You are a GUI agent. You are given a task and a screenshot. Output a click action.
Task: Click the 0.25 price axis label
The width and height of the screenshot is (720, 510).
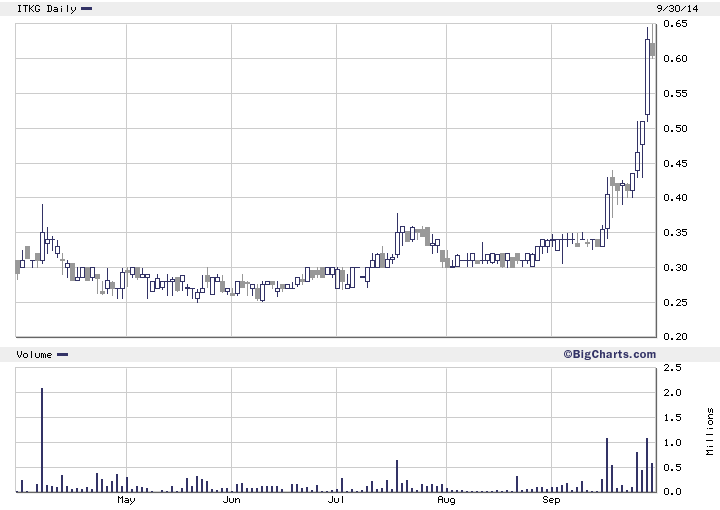click(675, 302)
